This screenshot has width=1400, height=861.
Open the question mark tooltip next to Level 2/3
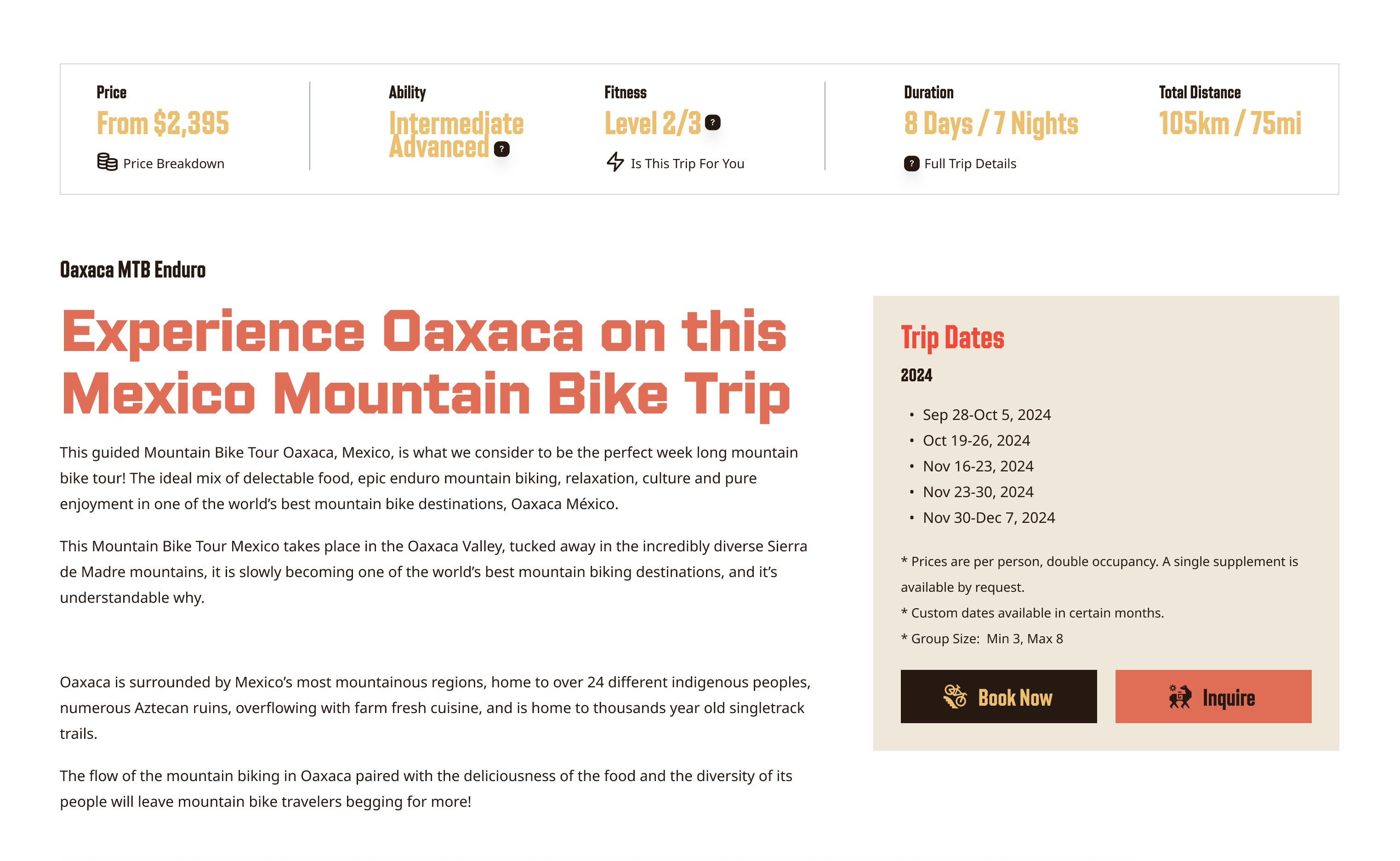click(714, 121)
